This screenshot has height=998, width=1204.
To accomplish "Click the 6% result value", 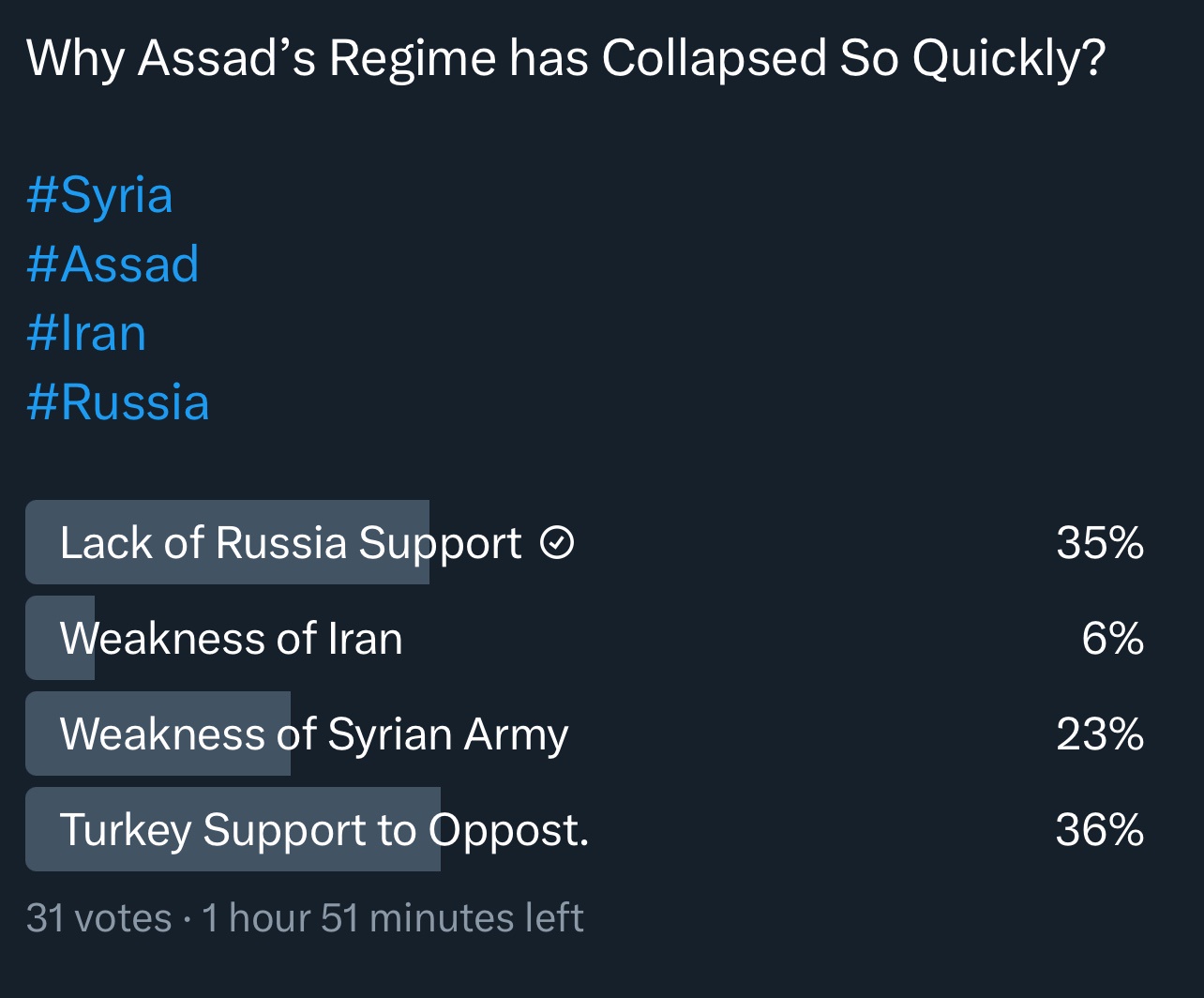I will tap(1113, 638).
